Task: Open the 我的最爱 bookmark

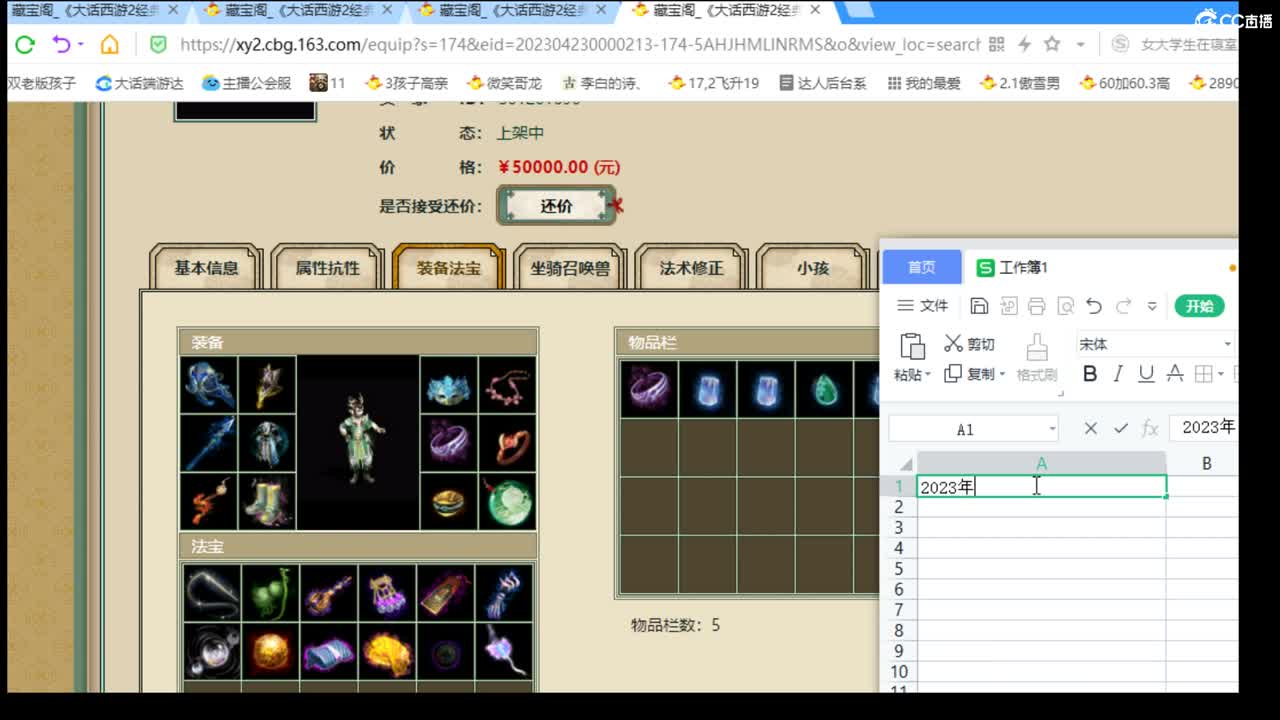Action: [x=924, y=83]
